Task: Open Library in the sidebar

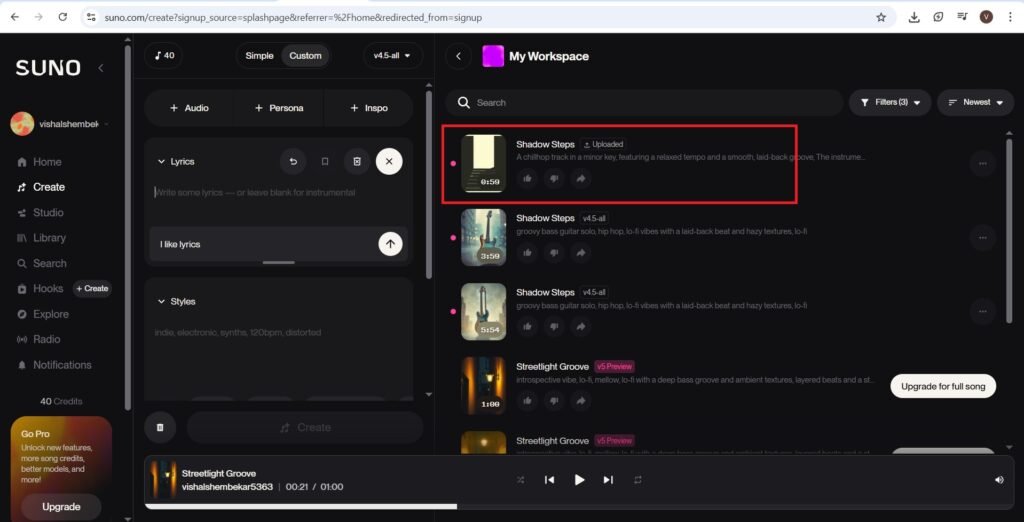Action: [x=40, y=238]
